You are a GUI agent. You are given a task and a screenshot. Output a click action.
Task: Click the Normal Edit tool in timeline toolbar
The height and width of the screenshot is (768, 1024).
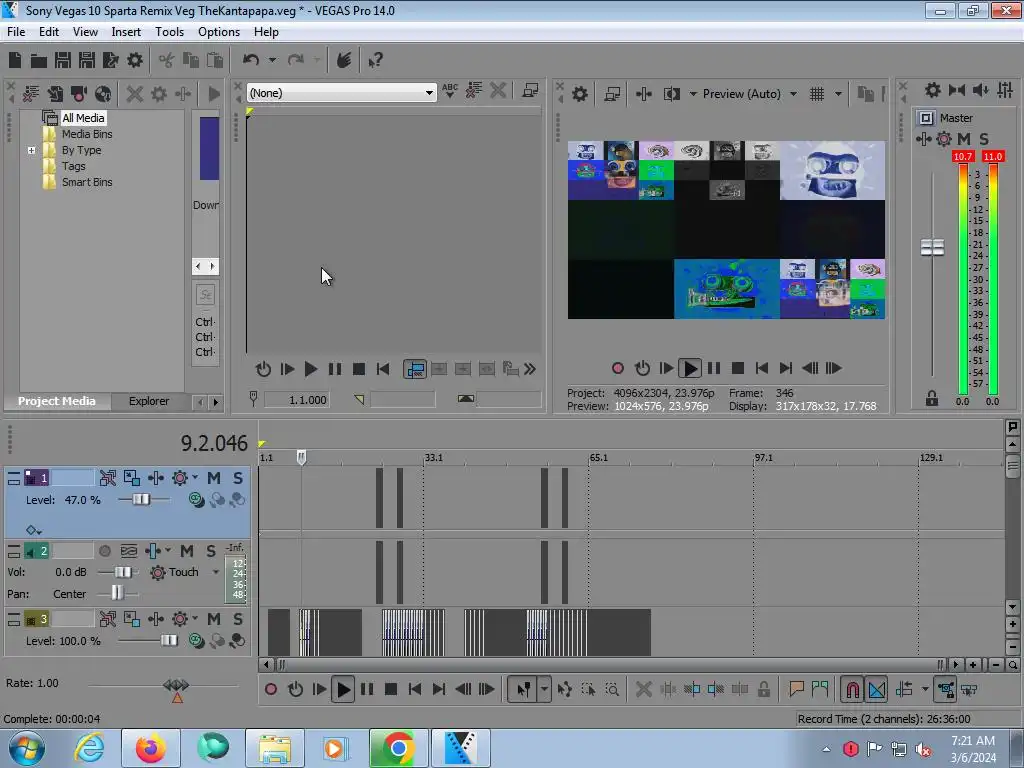(524, 689)
